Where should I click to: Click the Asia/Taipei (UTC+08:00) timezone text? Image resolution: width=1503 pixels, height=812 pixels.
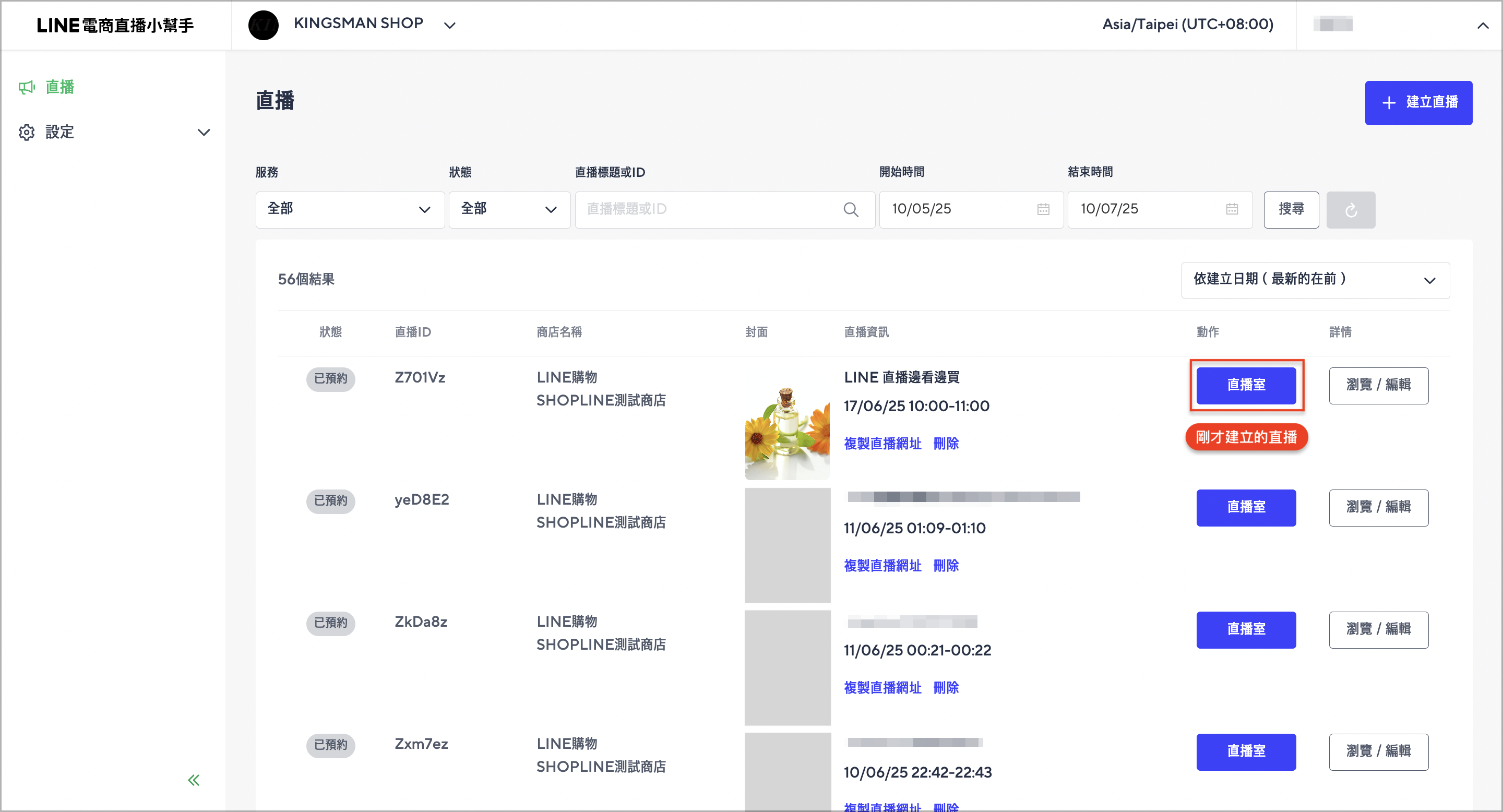click(1187, 25)
